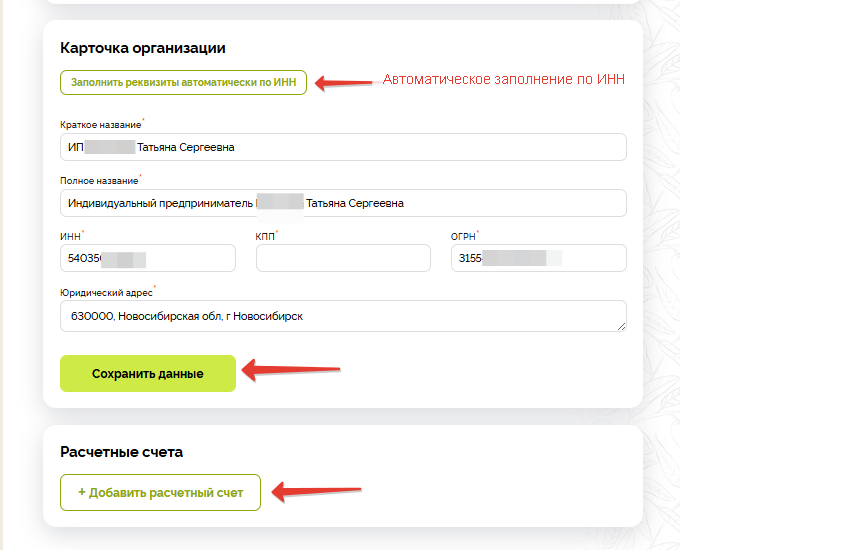Click the address textarea resize handle

coord(621,326)
